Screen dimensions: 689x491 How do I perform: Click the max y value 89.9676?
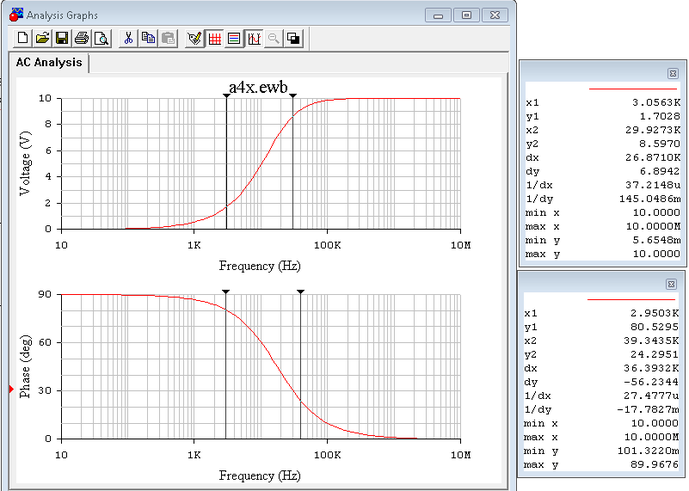pyautogui.click(x=652, y=465)
